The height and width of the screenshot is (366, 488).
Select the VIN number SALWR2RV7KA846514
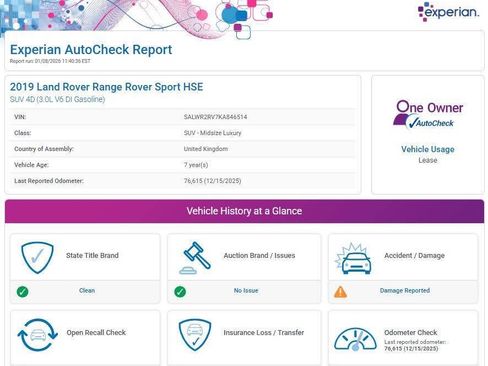[215, 117]
